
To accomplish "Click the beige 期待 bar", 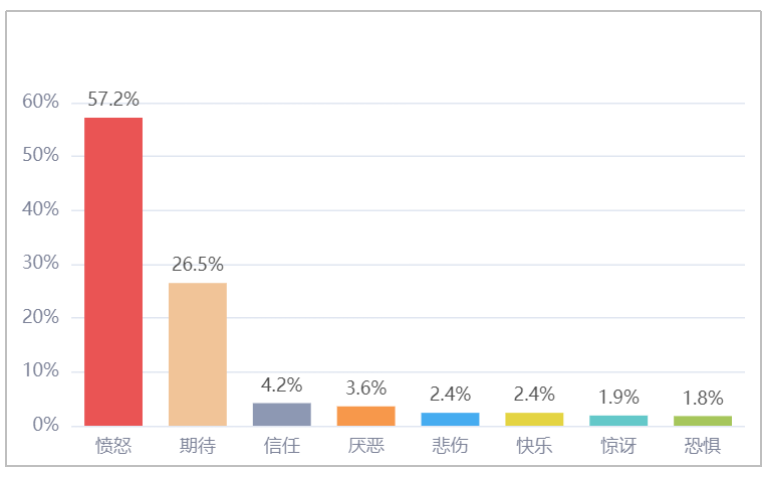I will 197,355.
